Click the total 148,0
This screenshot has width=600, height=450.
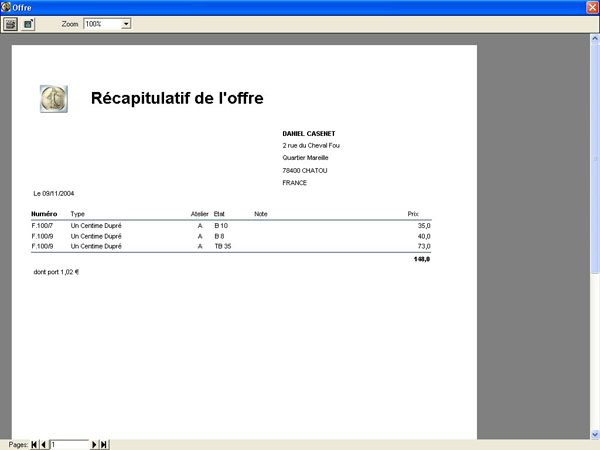(422, 259)
